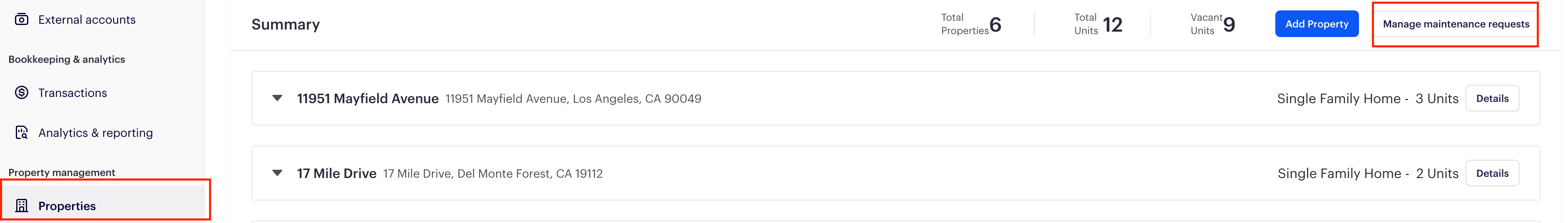This screenshot has width=1568, height=223.
Task: Click the Vacant Units count of 9
Action: pos(1229,24)
